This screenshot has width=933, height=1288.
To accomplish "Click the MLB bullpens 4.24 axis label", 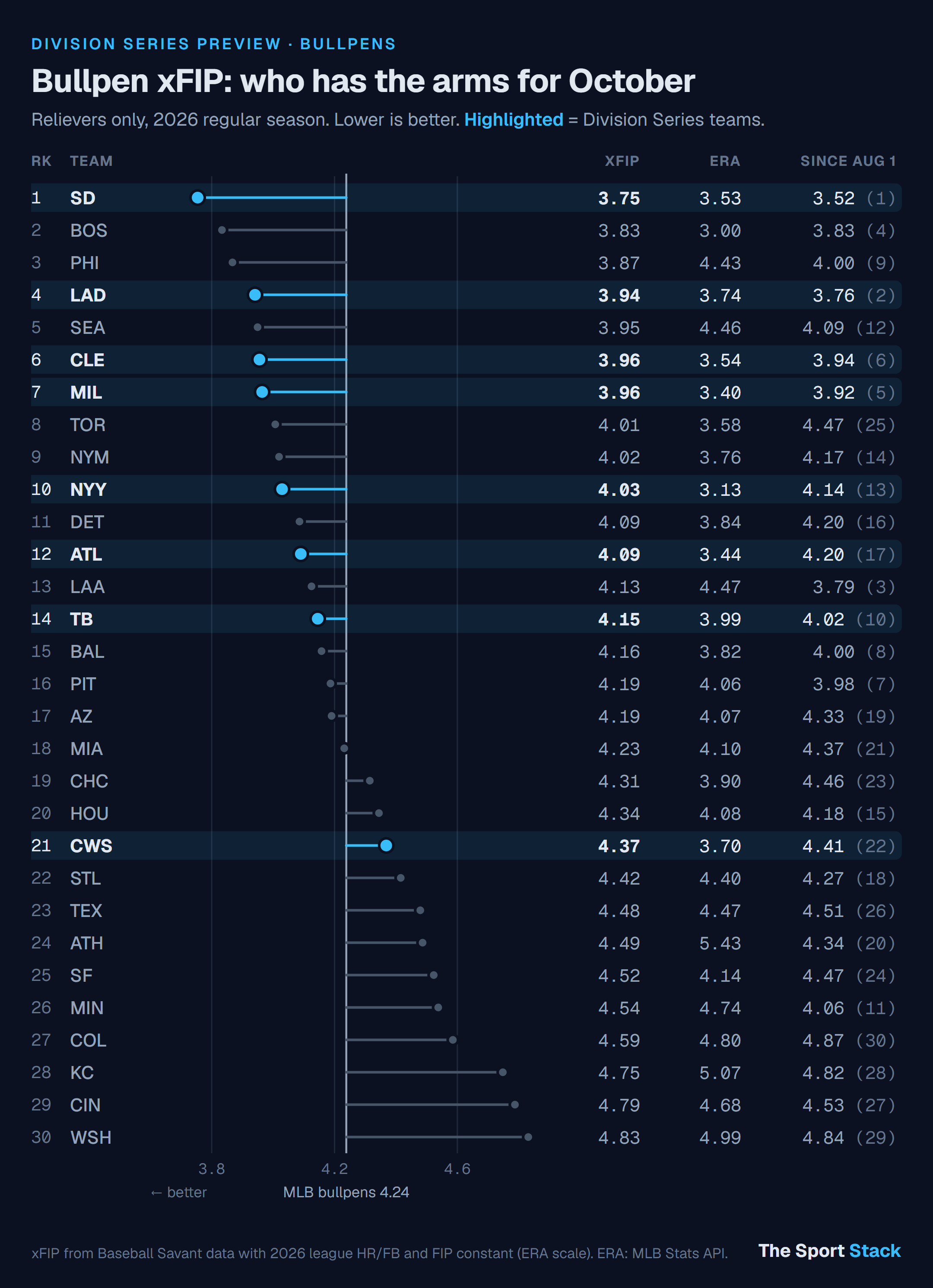I will (346, 1192).
